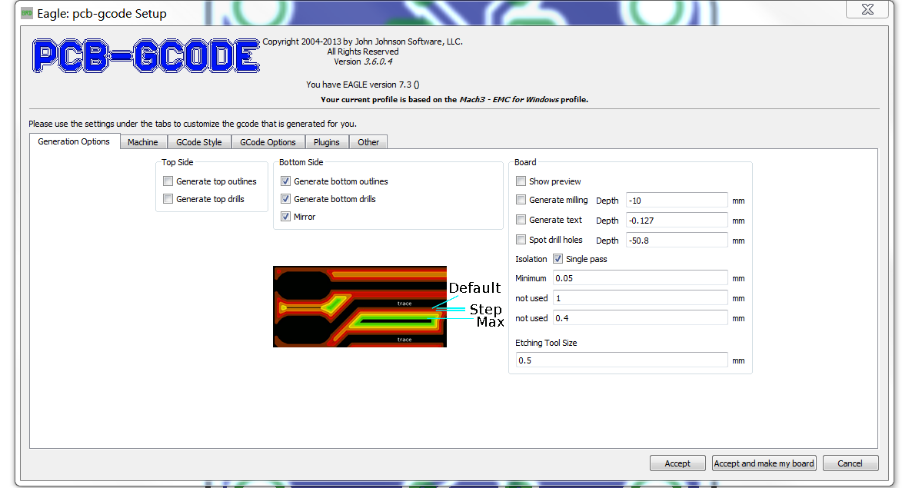Enable Generate milling checkbox
The image size is (902, 488).
click(x=521, y=200)
